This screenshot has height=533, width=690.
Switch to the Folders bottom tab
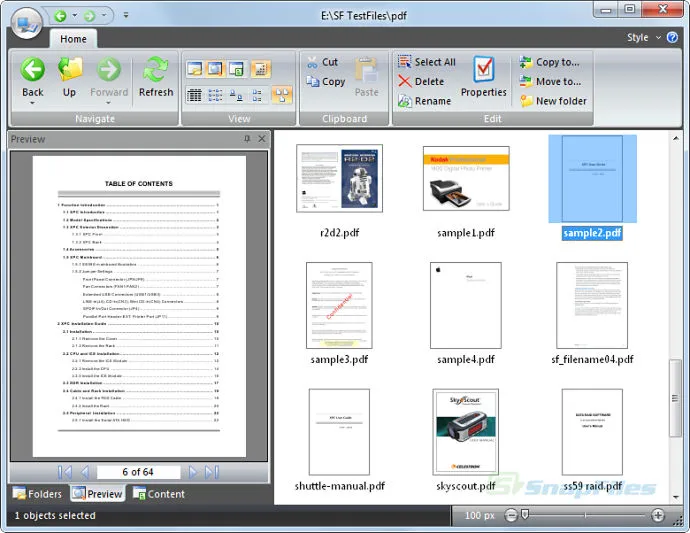tap(37, 494)
